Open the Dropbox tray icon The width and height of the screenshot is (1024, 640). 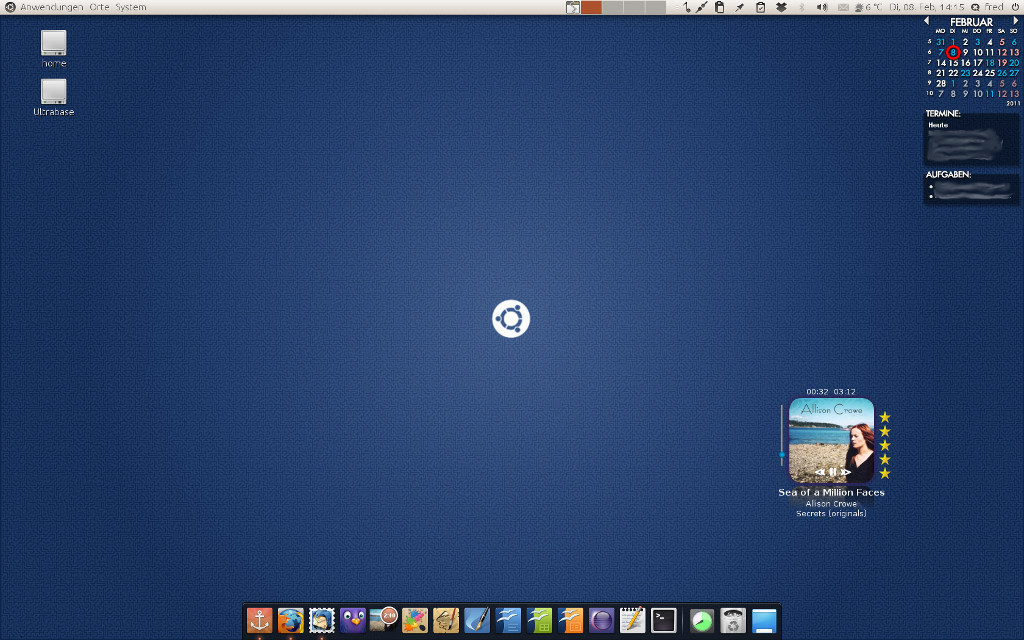781,7
